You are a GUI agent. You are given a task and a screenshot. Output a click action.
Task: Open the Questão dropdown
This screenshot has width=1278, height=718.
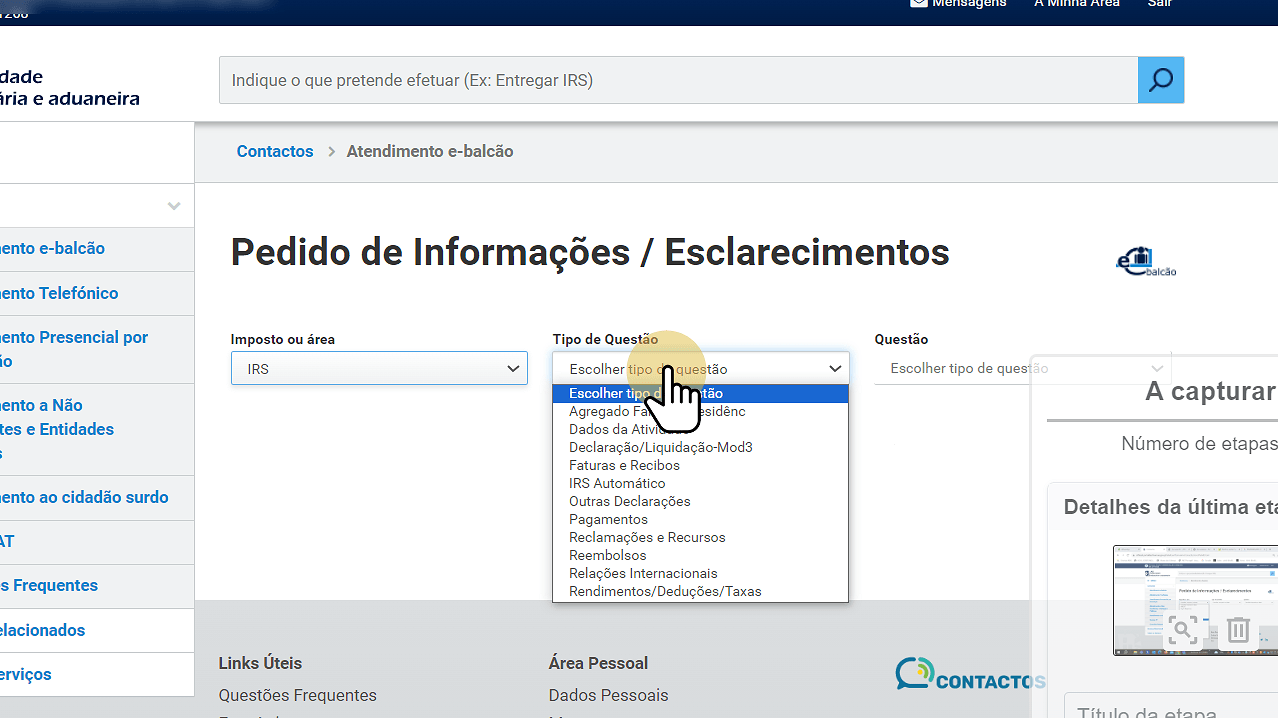pos(1022,369)
